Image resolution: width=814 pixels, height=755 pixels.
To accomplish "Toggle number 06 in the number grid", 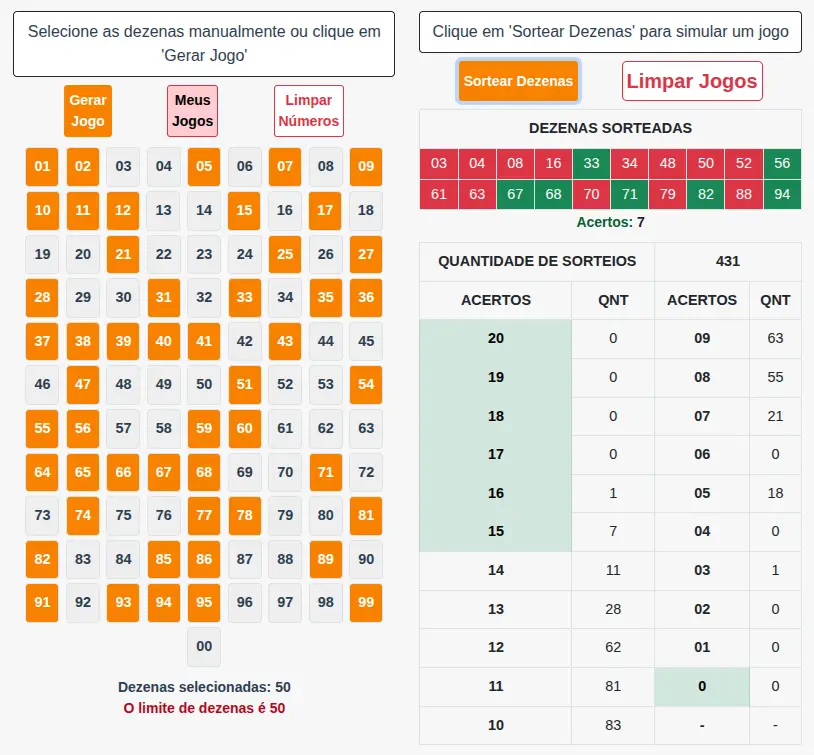I will coord(245,167).
